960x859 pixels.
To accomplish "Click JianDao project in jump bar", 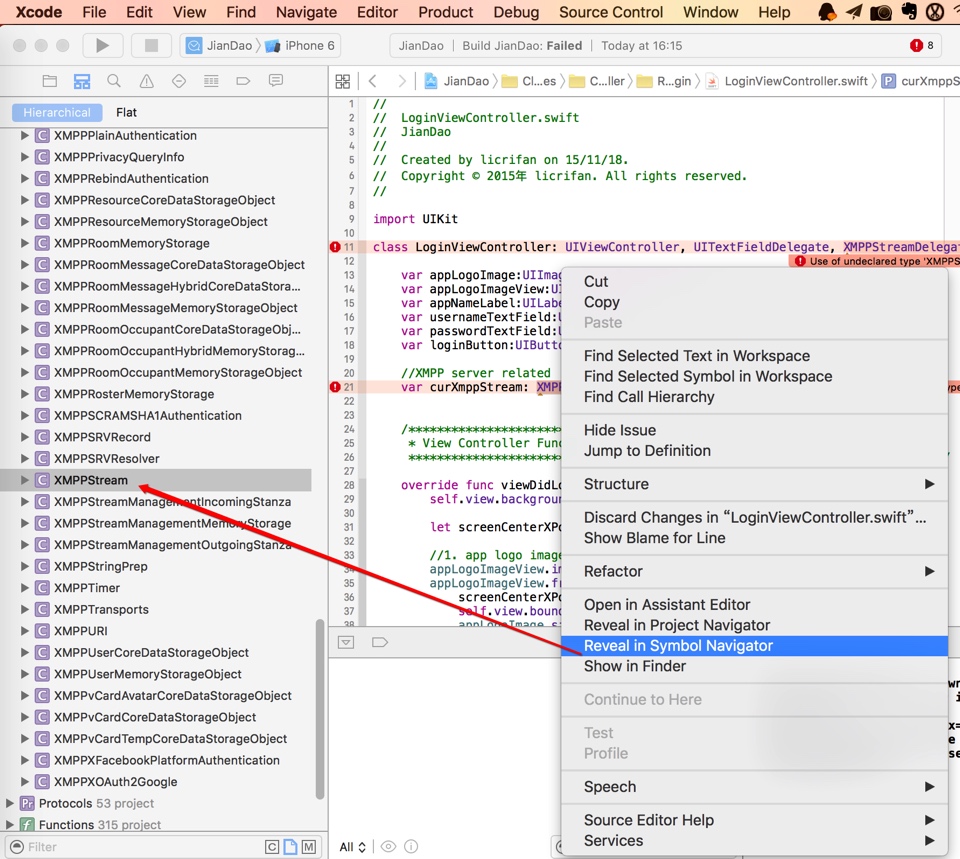I will pos(457,81).
